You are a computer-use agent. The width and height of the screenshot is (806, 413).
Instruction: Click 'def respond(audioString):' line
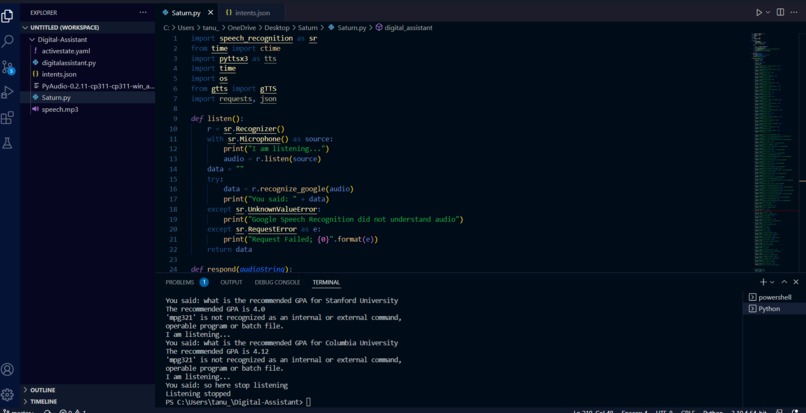[x=242, y=270]
